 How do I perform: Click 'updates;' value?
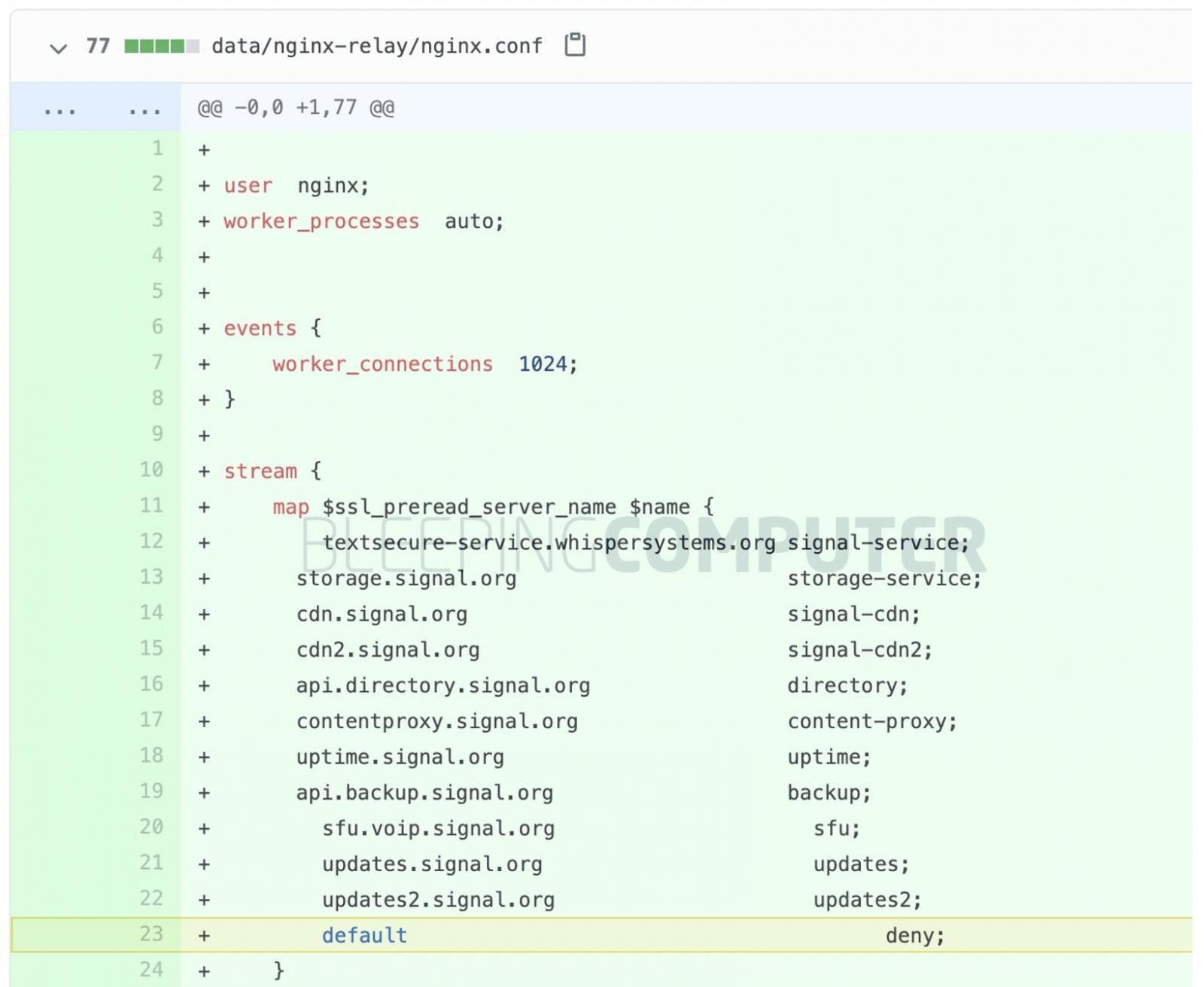861,864
